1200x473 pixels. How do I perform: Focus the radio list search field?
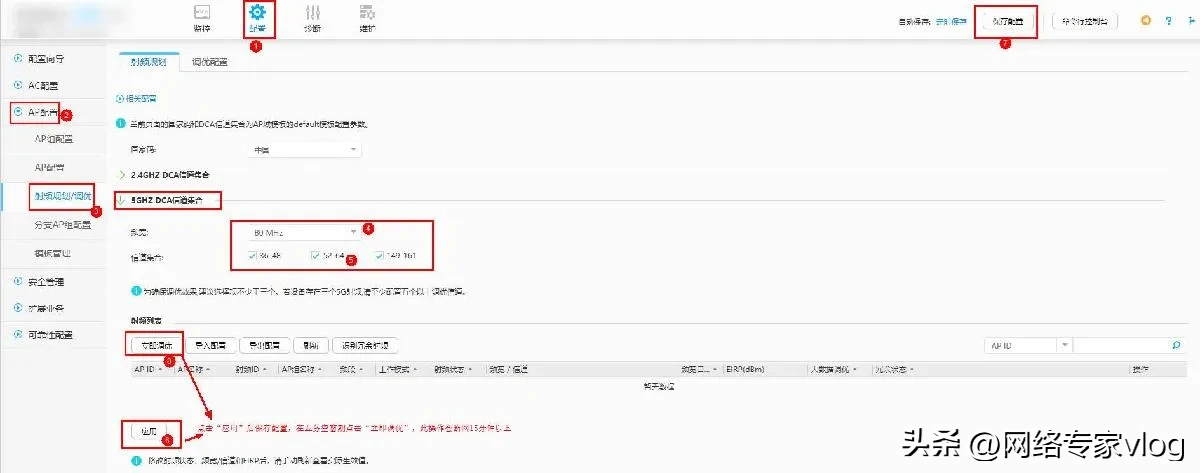1120,345
